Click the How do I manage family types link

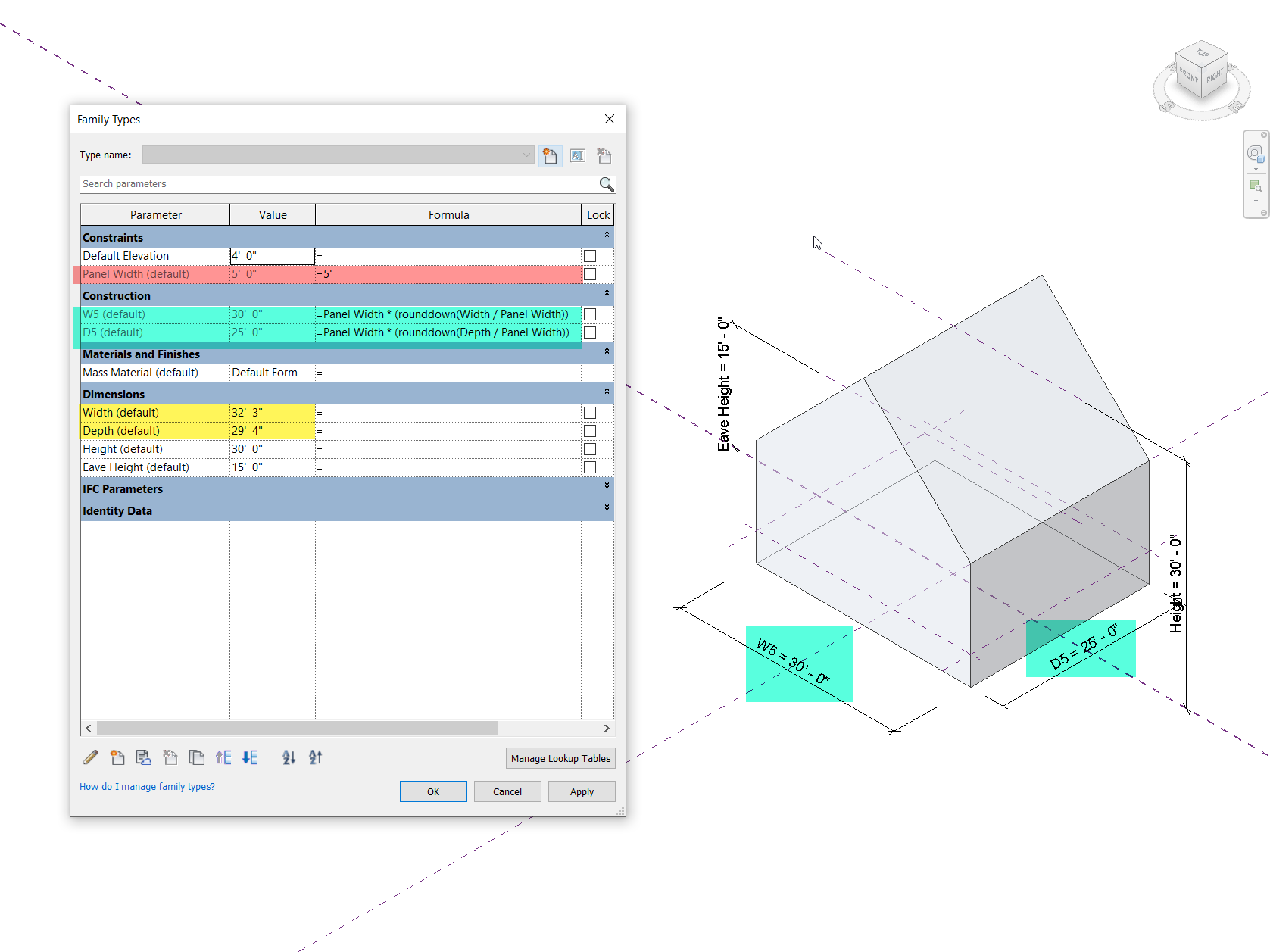tap(147, 786)
